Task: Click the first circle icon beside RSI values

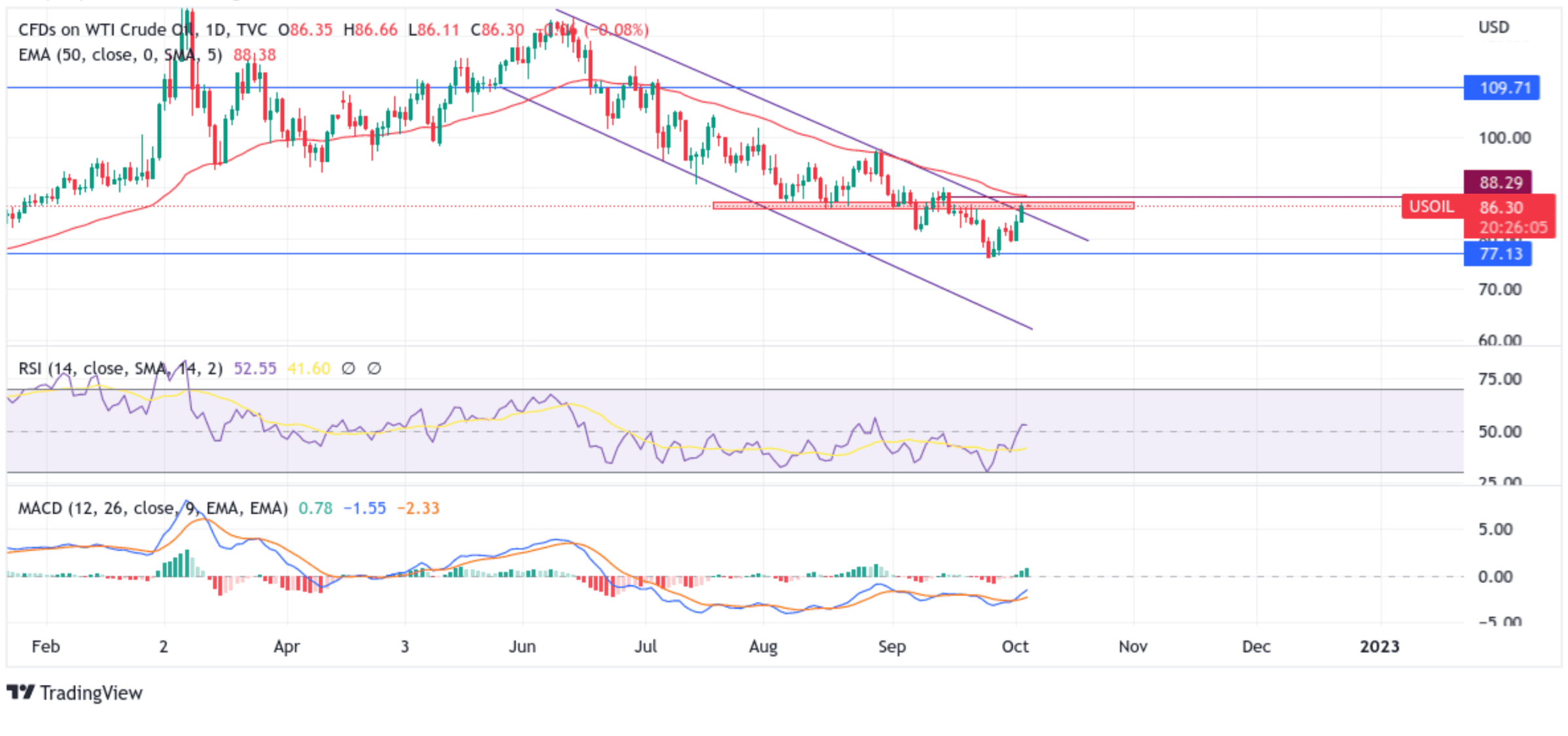Action: point(349,368)
